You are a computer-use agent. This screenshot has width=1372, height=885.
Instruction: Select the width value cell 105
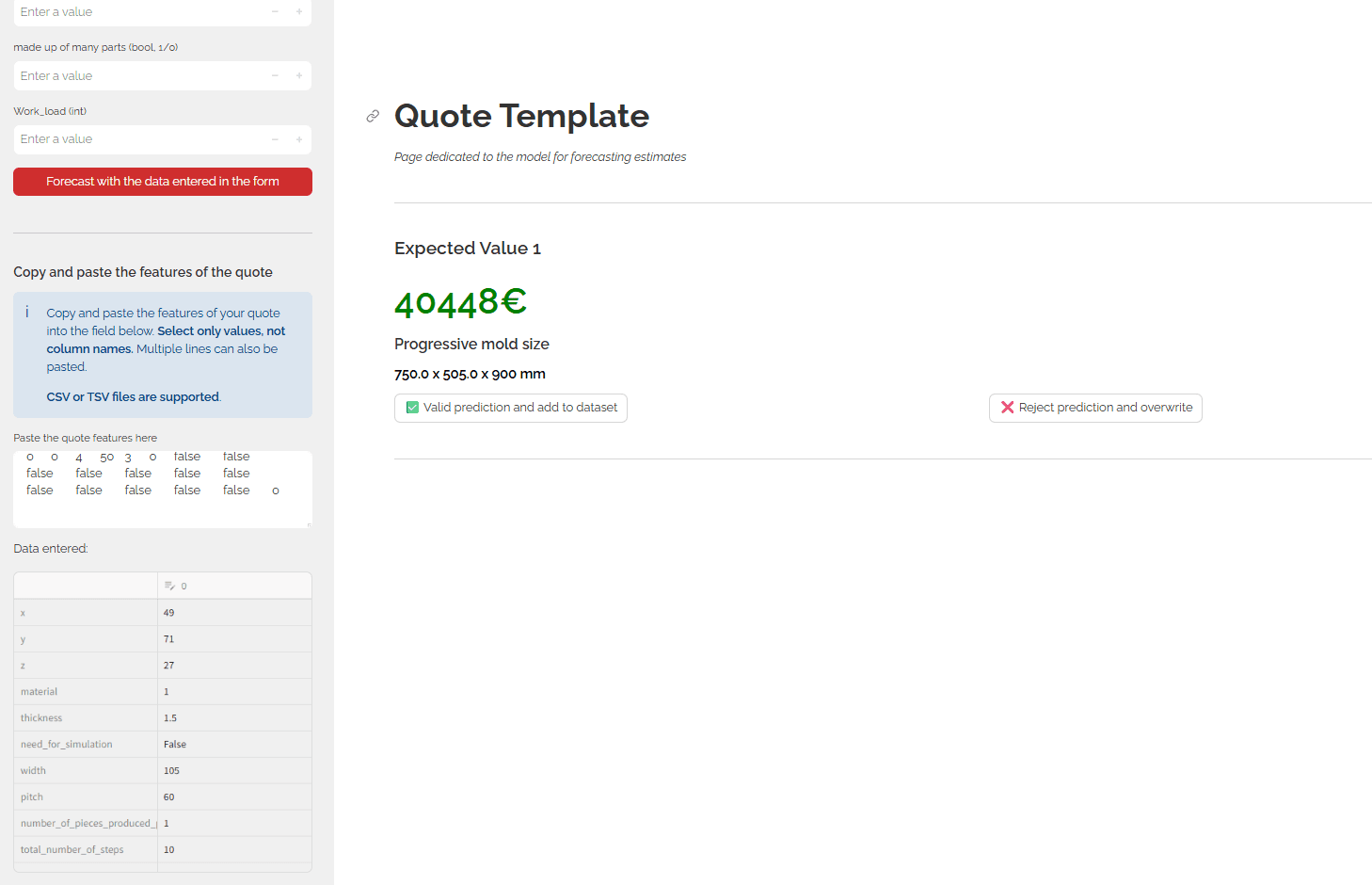tap(234, 771)
